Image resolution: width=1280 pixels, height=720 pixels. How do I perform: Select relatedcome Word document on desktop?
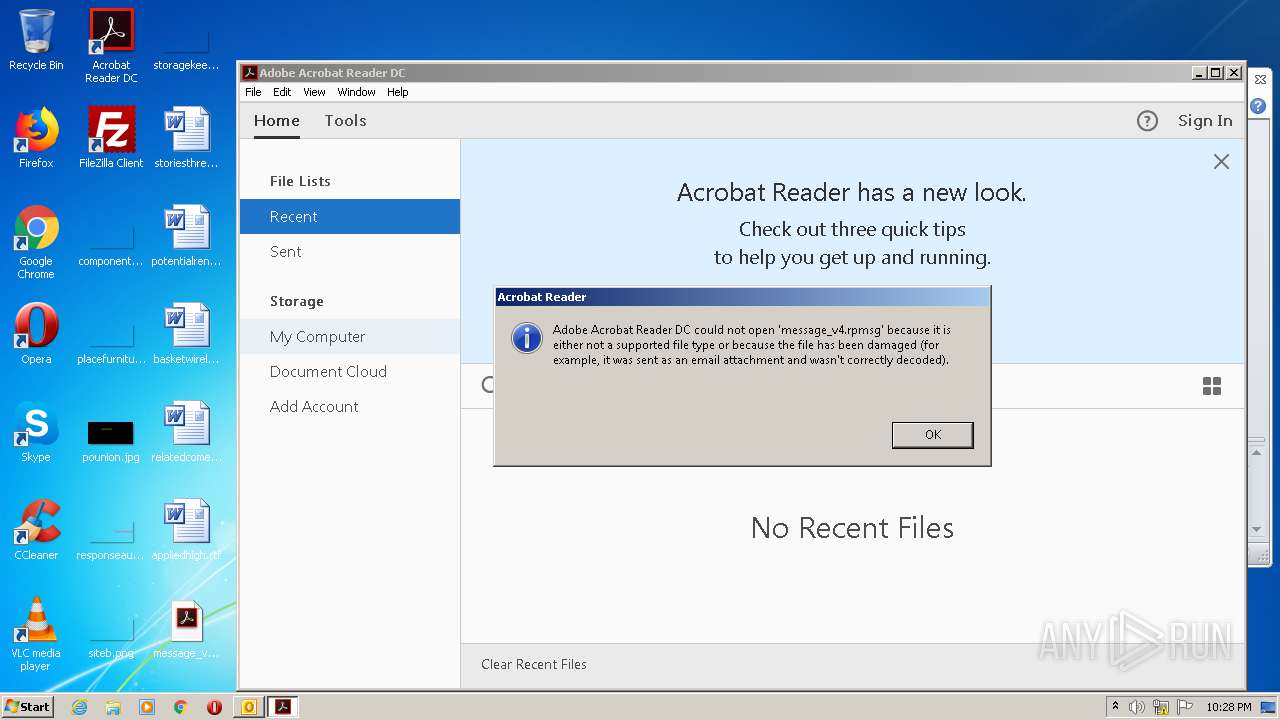tap(186, 432)
